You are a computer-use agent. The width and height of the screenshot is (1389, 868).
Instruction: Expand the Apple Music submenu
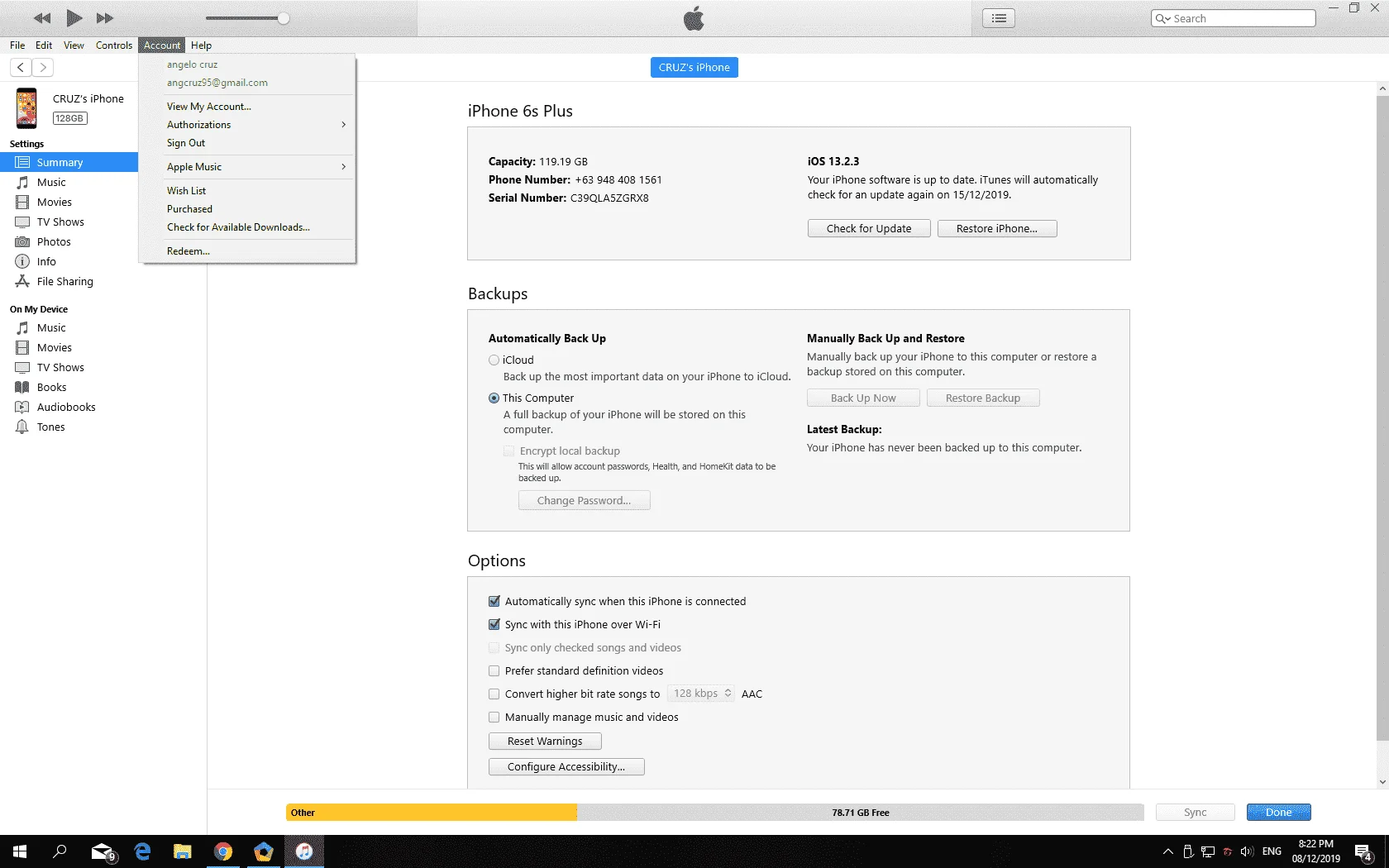pyautogui.click(x=256, y=167)
